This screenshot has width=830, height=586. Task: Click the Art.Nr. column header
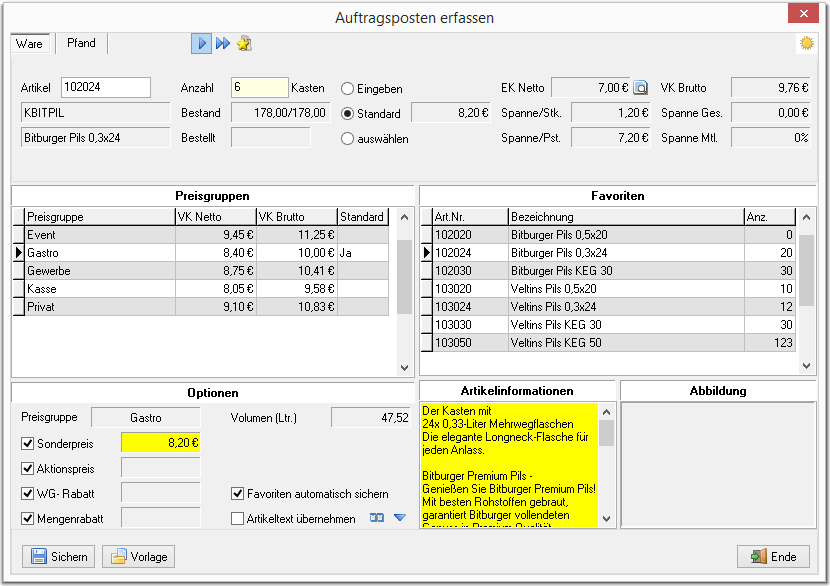pos(470,217)
